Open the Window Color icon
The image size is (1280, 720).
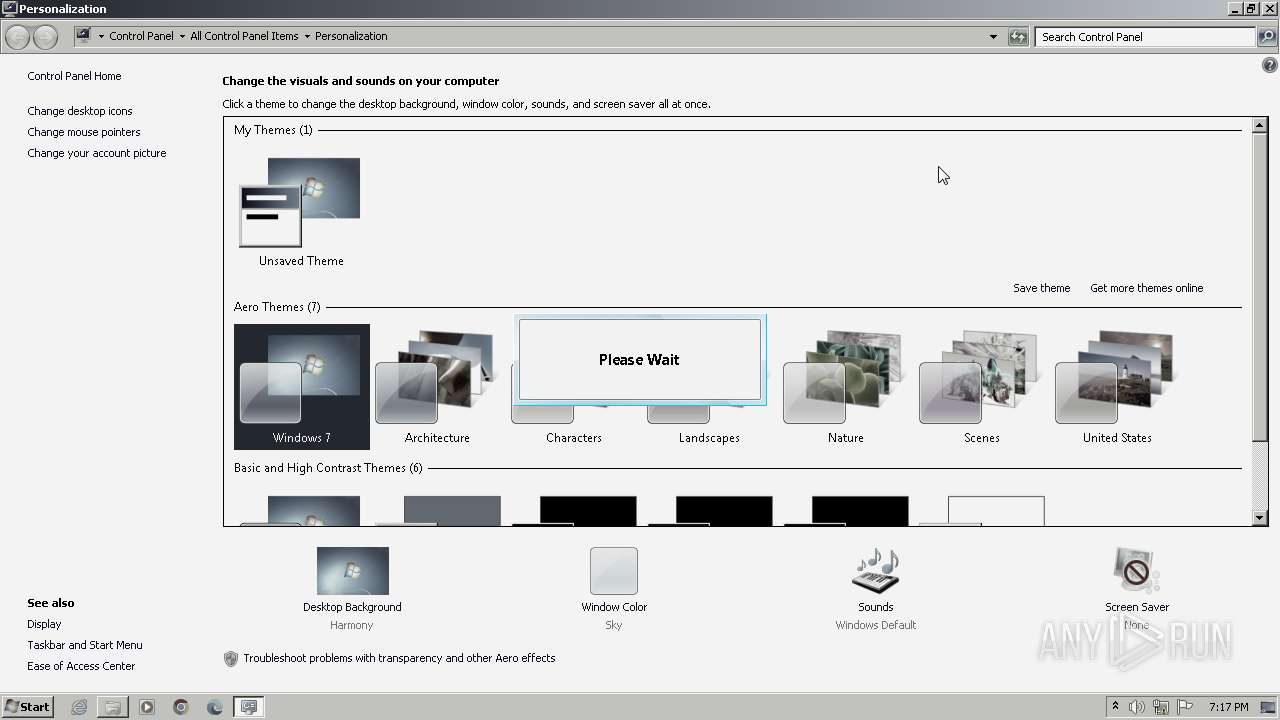click(613, 572)
